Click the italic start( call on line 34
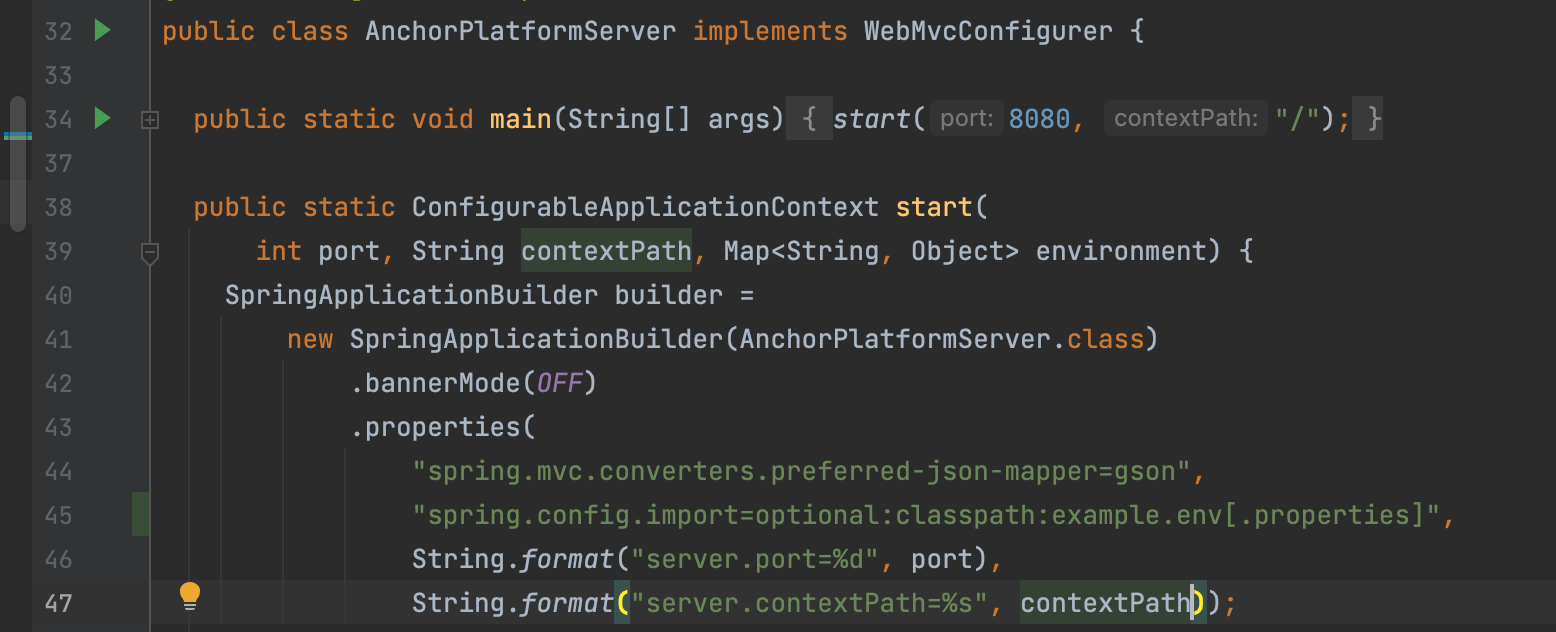1556x632 pixels. pos(878,119)
